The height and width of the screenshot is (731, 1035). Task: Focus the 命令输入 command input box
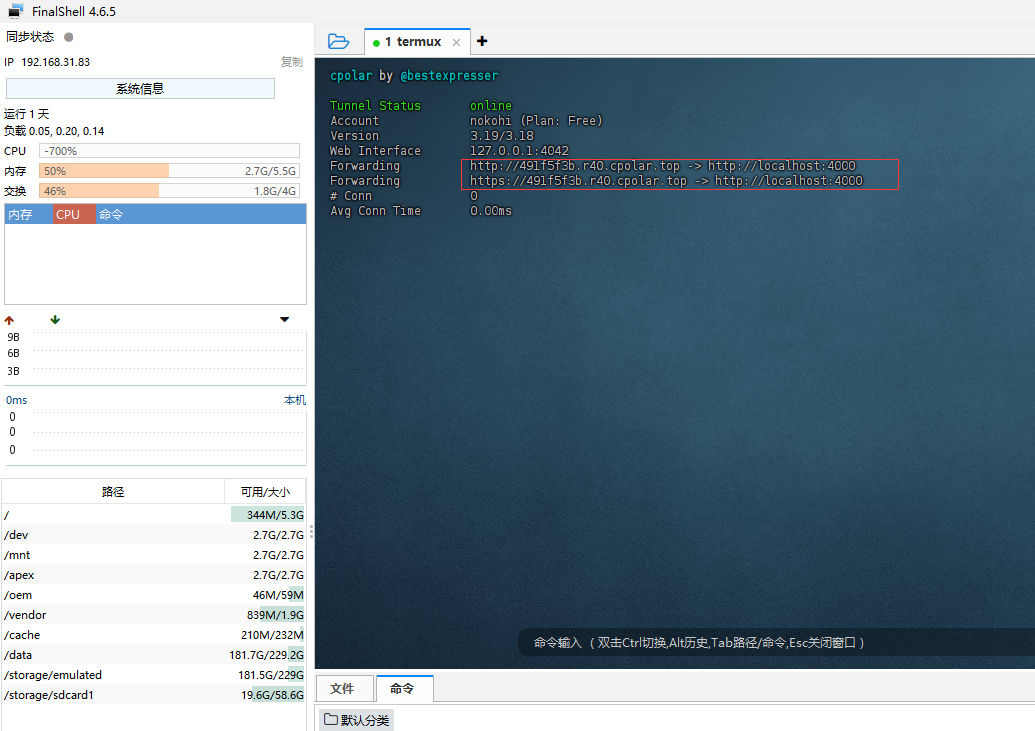tap(700, 643)
